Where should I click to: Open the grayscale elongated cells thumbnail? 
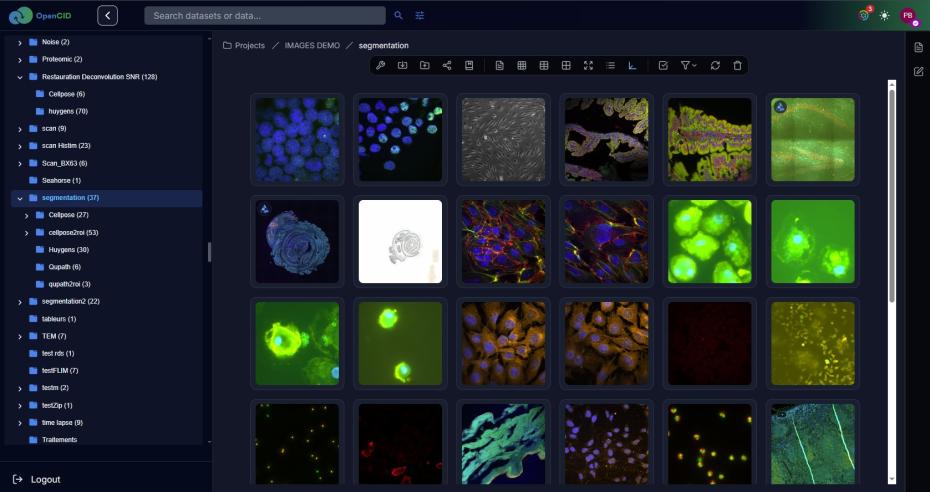coord(504,139)
